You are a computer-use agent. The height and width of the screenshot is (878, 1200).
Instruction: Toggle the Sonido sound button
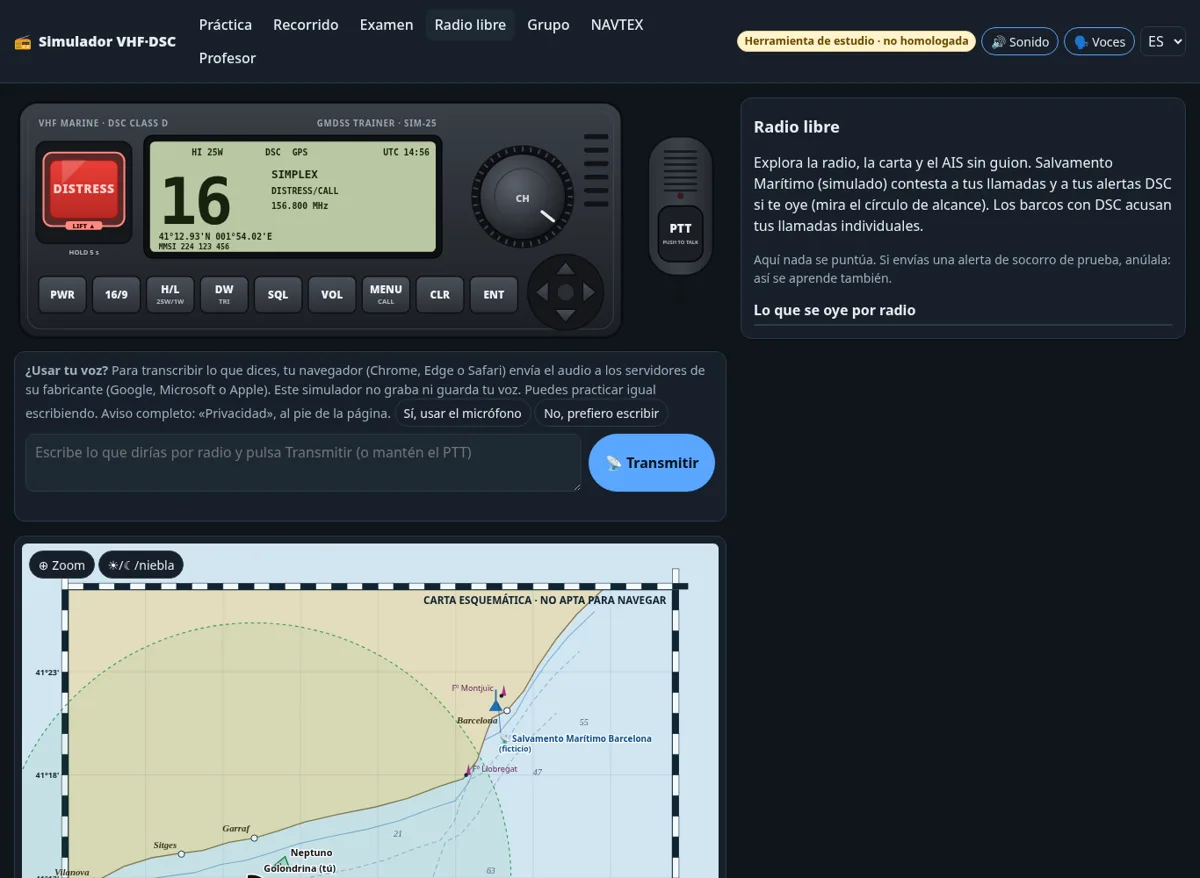(1020, 41)
